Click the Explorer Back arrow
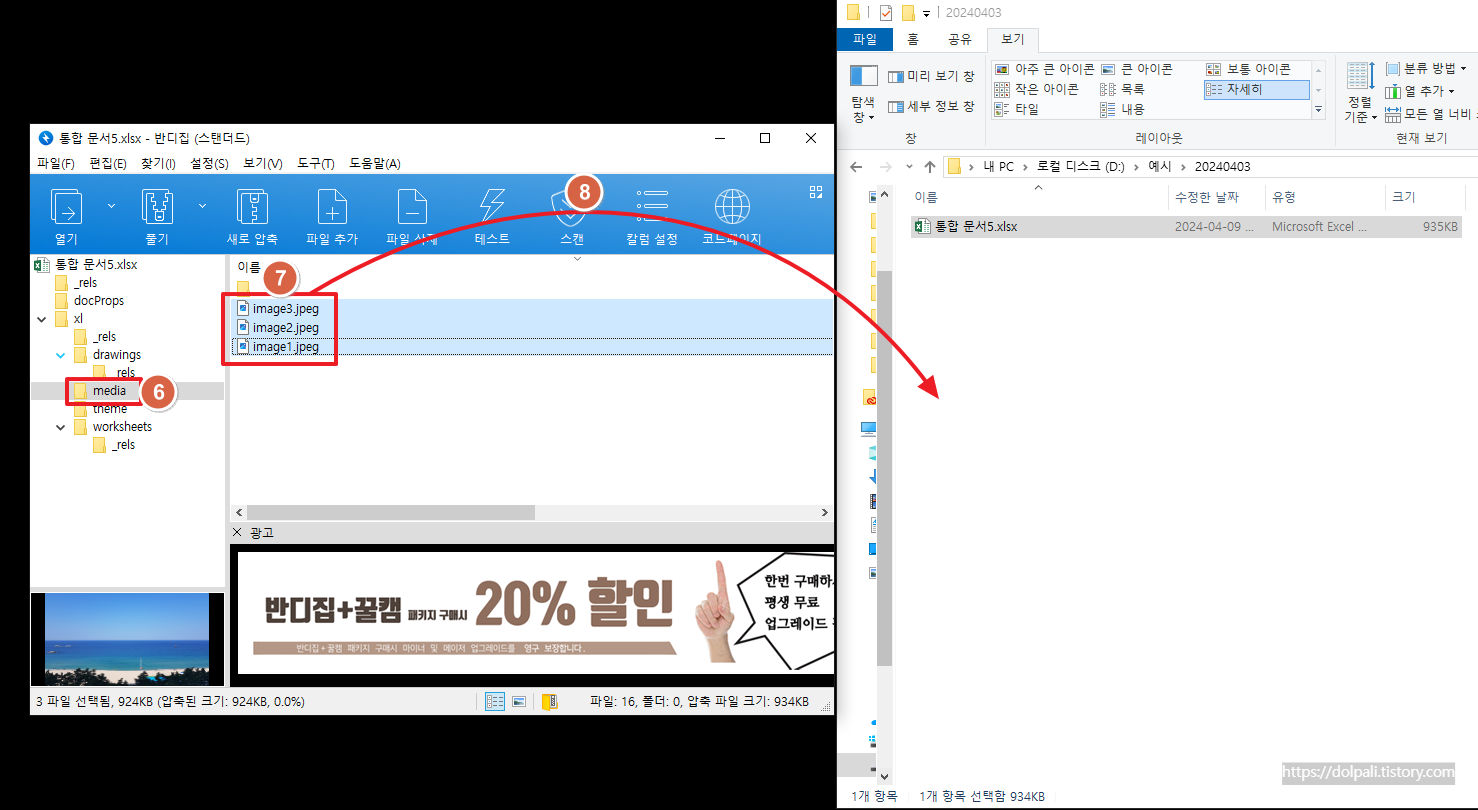The width and height of the screenshot is (1478, 810). 856,166
